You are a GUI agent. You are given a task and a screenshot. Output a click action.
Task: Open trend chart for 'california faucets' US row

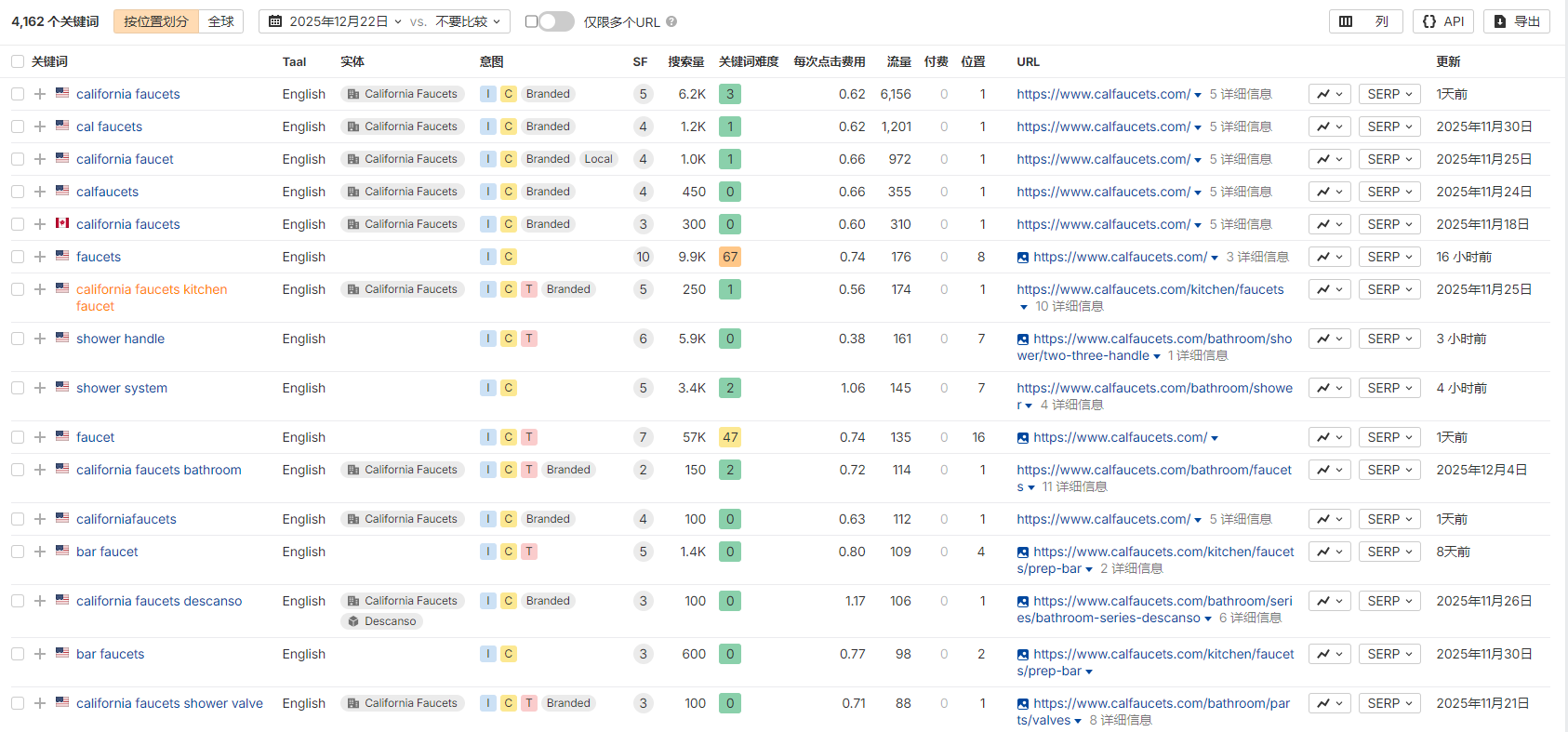[1330, 94]
